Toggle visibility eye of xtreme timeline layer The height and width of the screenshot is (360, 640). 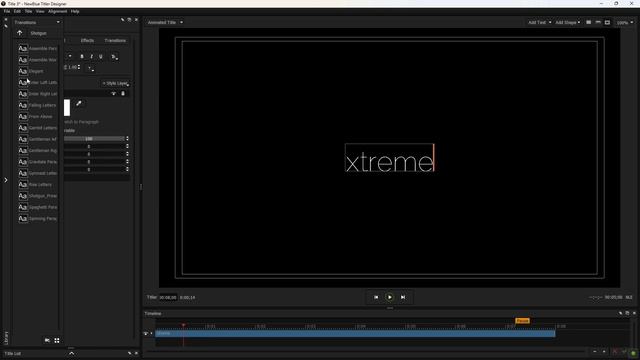point(146,333)
